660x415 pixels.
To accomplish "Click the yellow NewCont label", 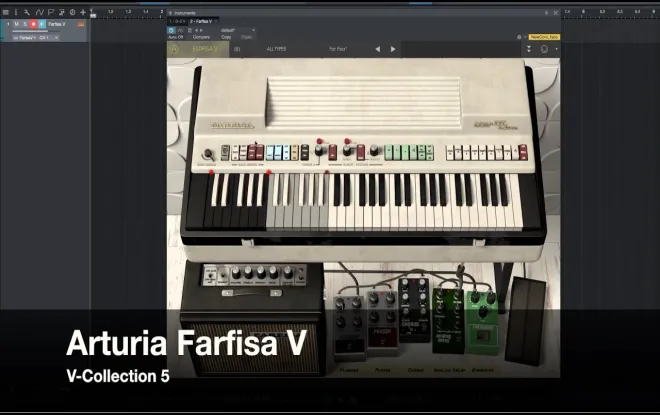I will 544,37.
